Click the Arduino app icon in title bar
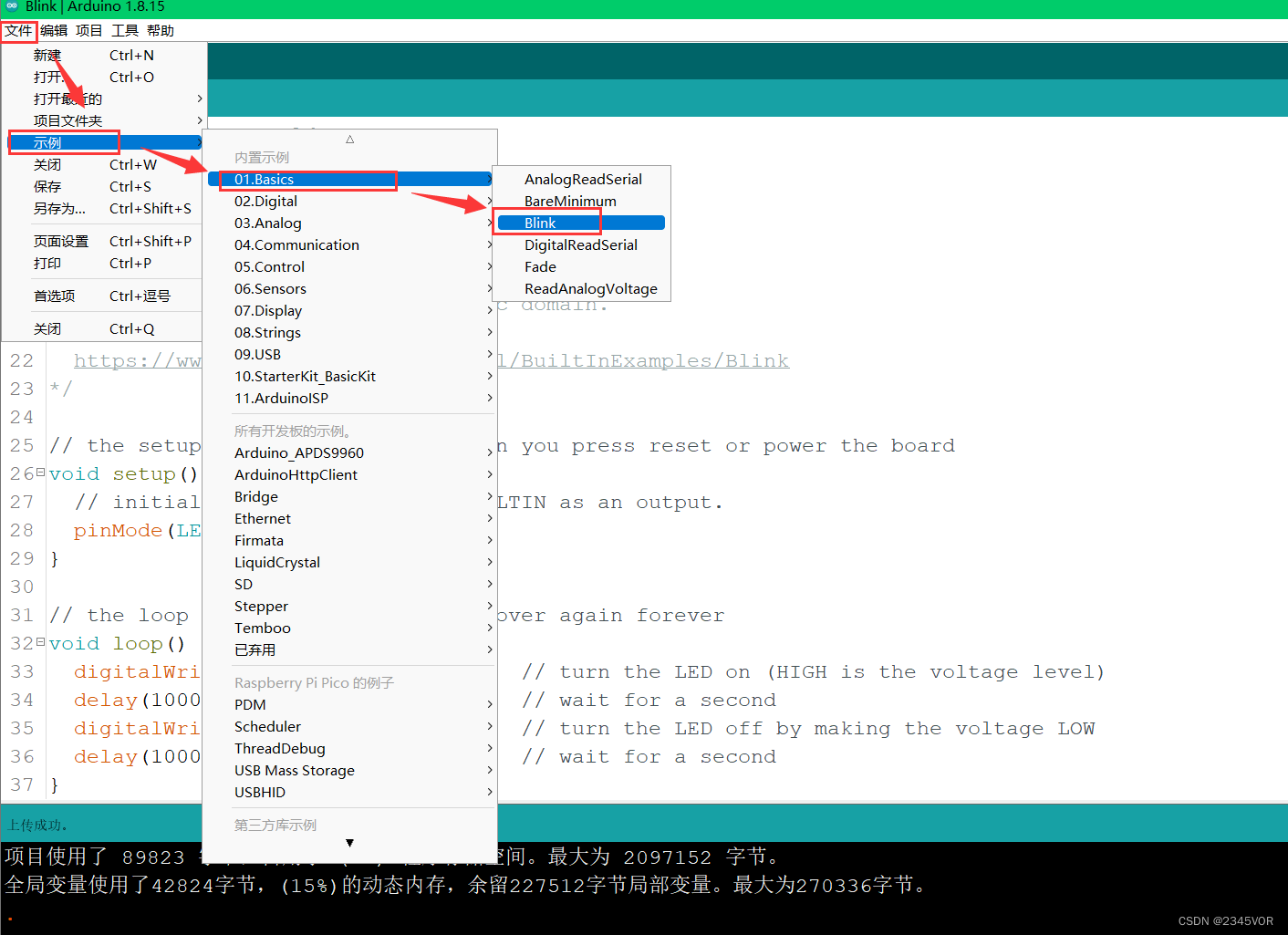The image size is (1288, 935). click(x=12, y=6)
